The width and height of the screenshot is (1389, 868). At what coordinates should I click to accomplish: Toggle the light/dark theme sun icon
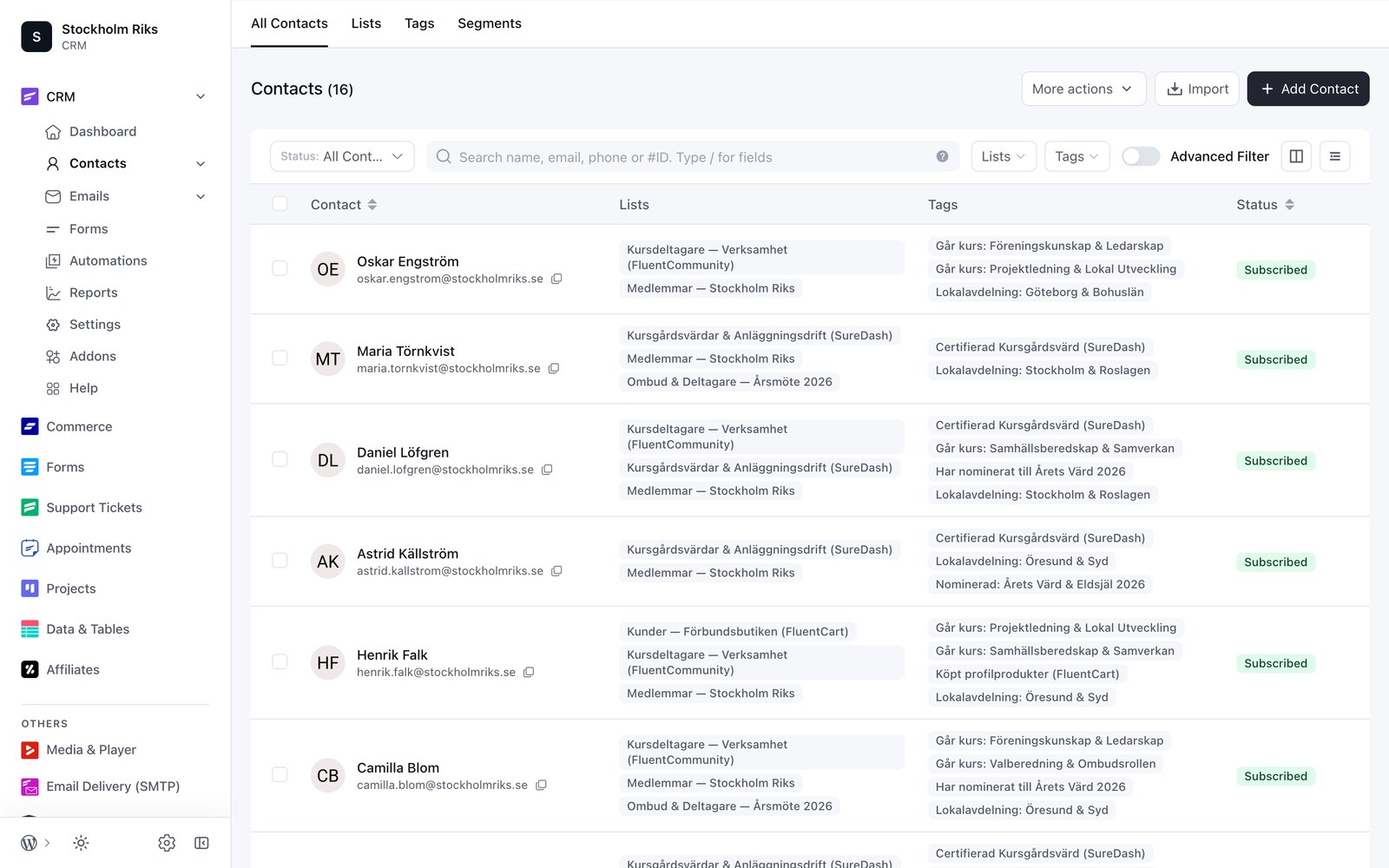[x=81, y=843]
